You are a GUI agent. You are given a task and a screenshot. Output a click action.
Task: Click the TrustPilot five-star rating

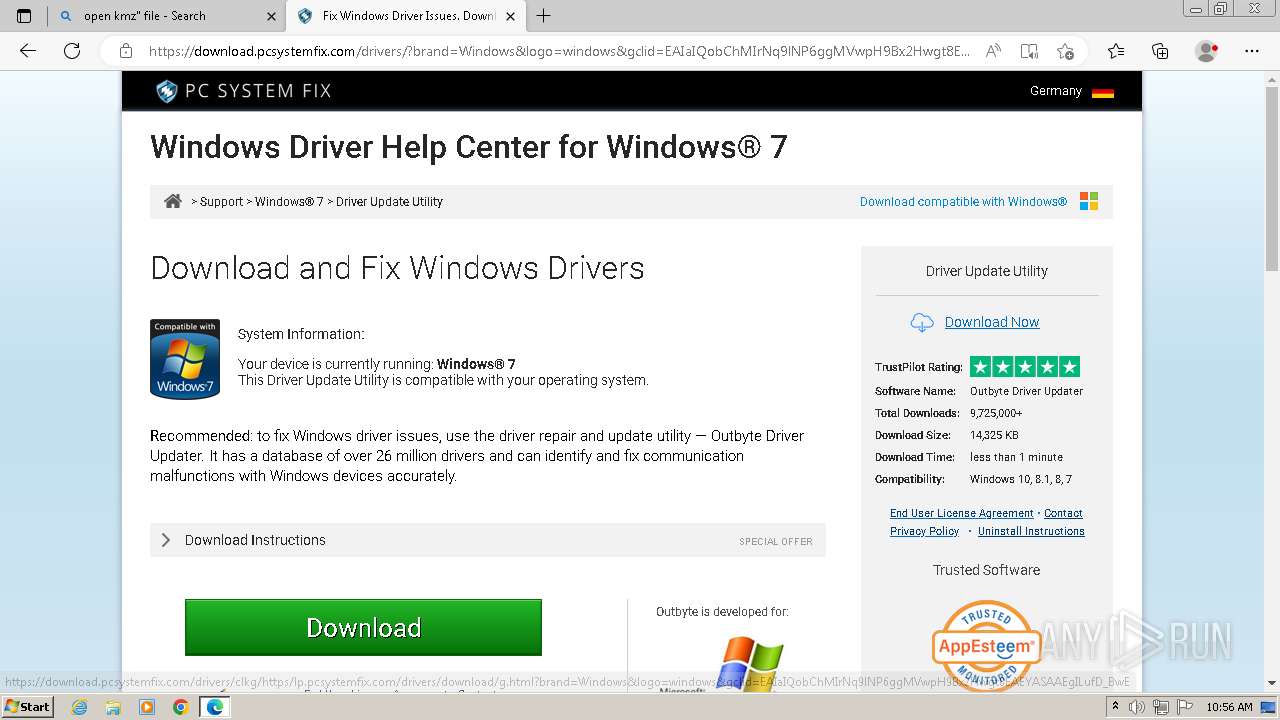pyautogui.click(x=1025, y=367)
